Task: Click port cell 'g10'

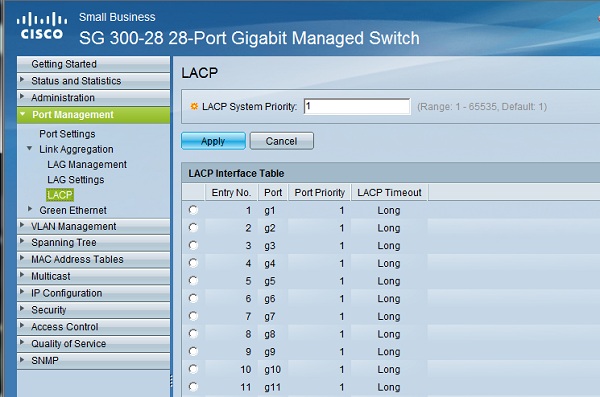Action: coord(272,369)
